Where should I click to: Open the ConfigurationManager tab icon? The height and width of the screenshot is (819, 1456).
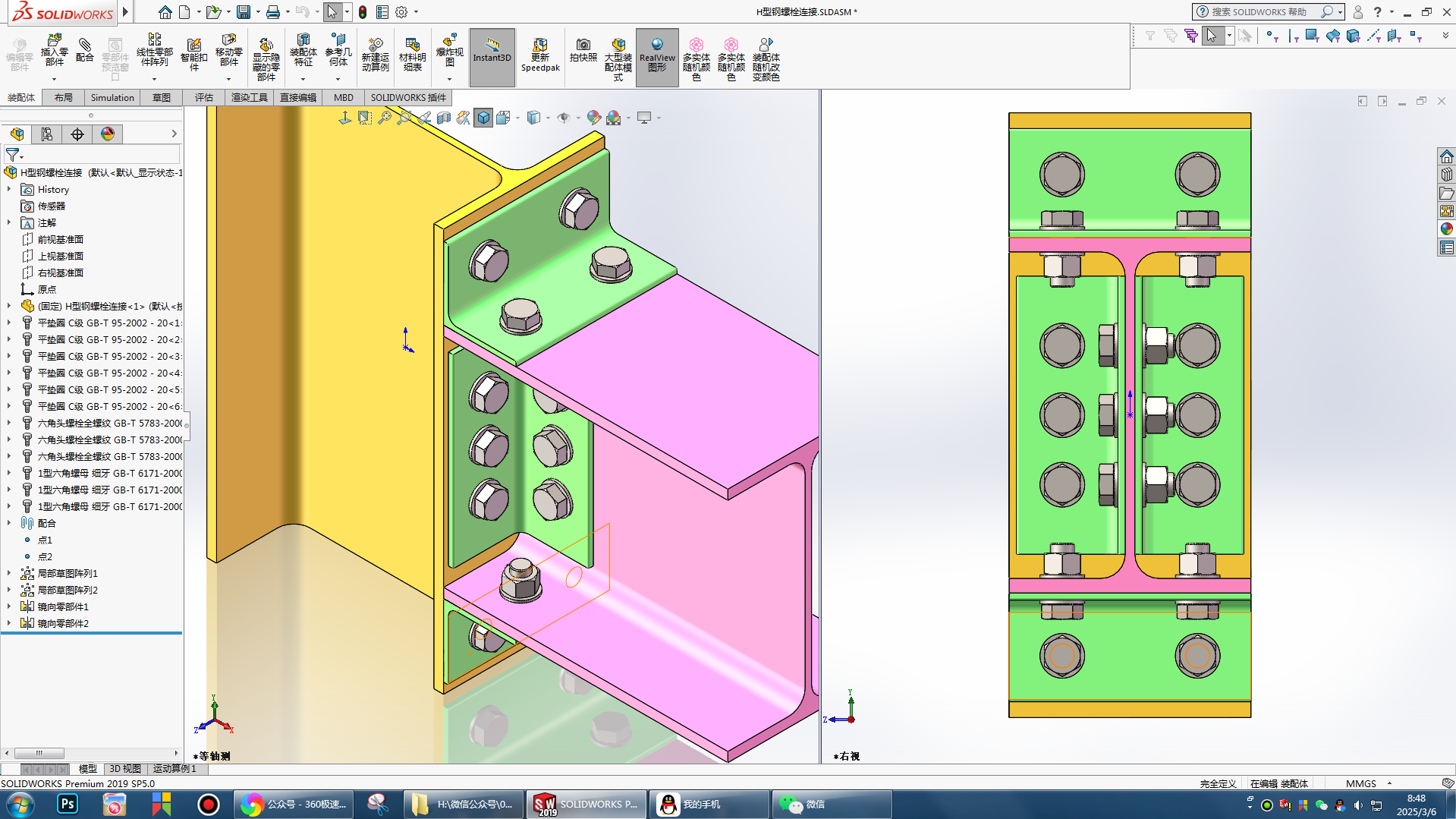(77, 134)
